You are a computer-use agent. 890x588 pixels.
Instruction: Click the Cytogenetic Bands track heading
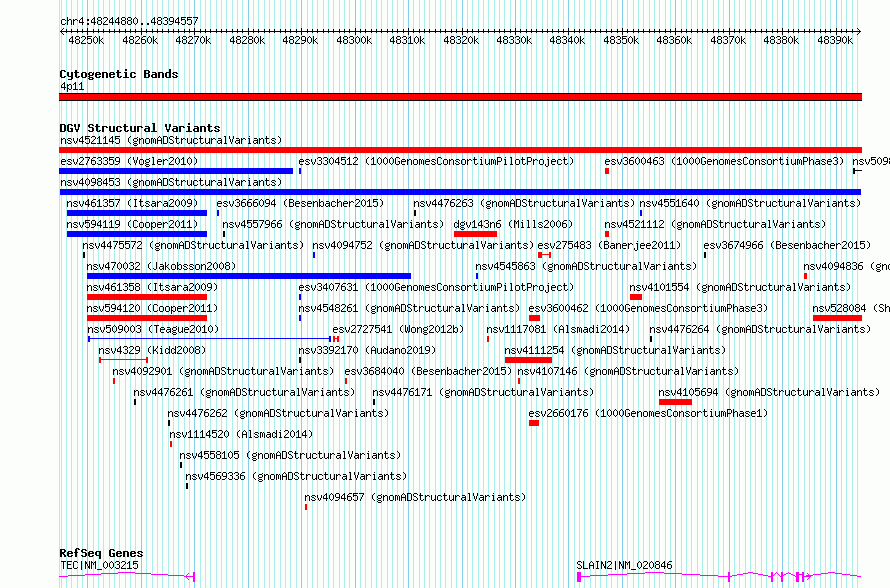pyautogui.click(x=119, y=74)
